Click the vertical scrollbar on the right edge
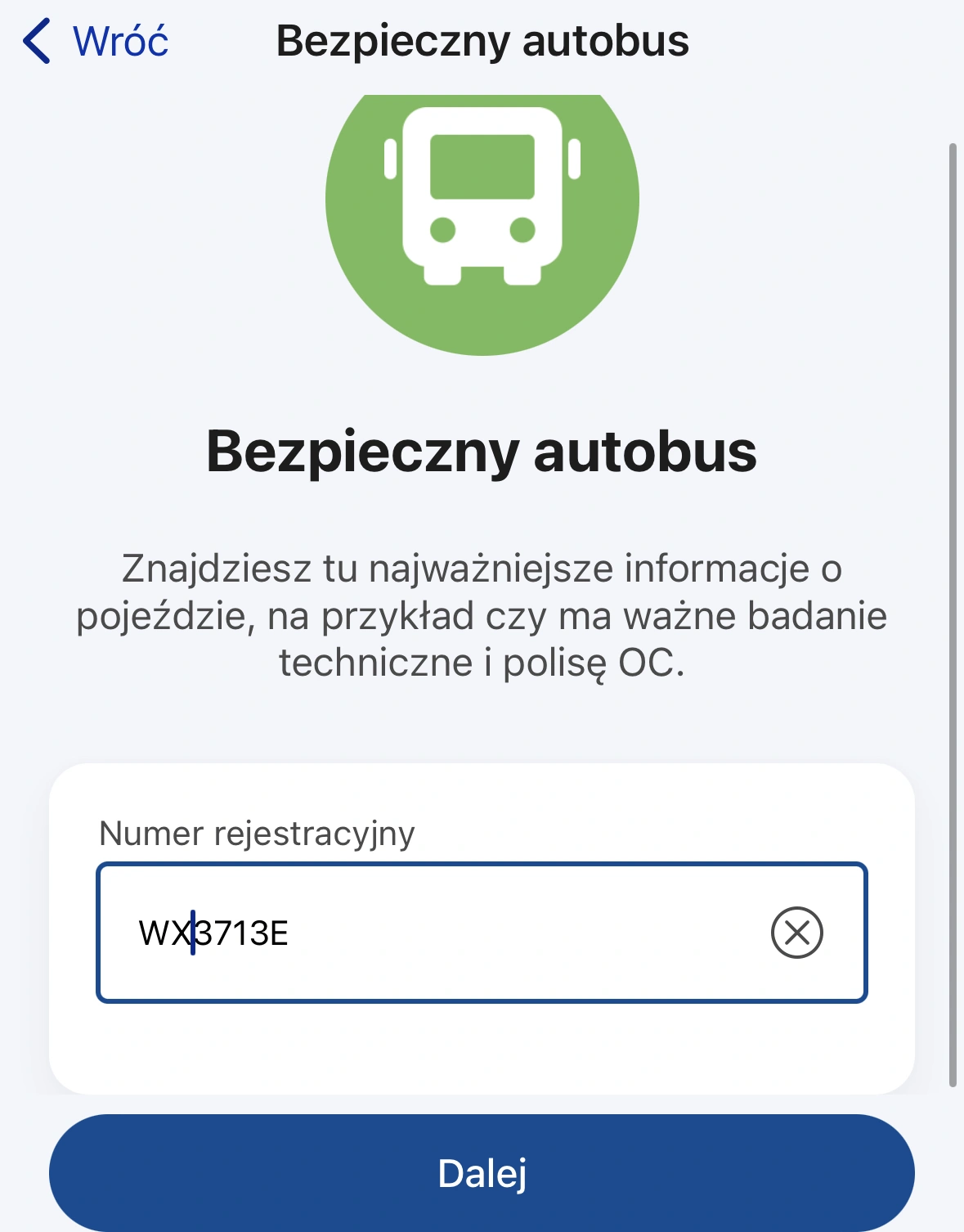The height and width of the screenshot is (1232, 964). 953,615
